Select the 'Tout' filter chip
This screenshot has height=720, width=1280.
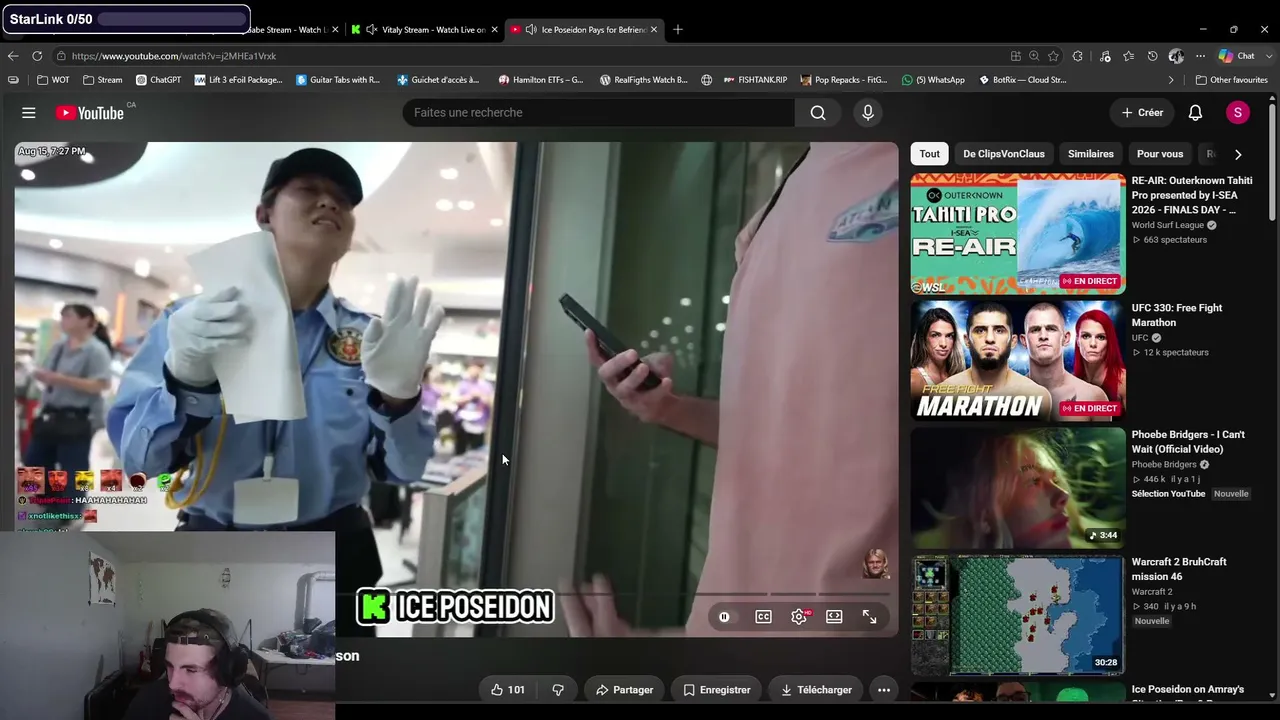click(930, 154)
